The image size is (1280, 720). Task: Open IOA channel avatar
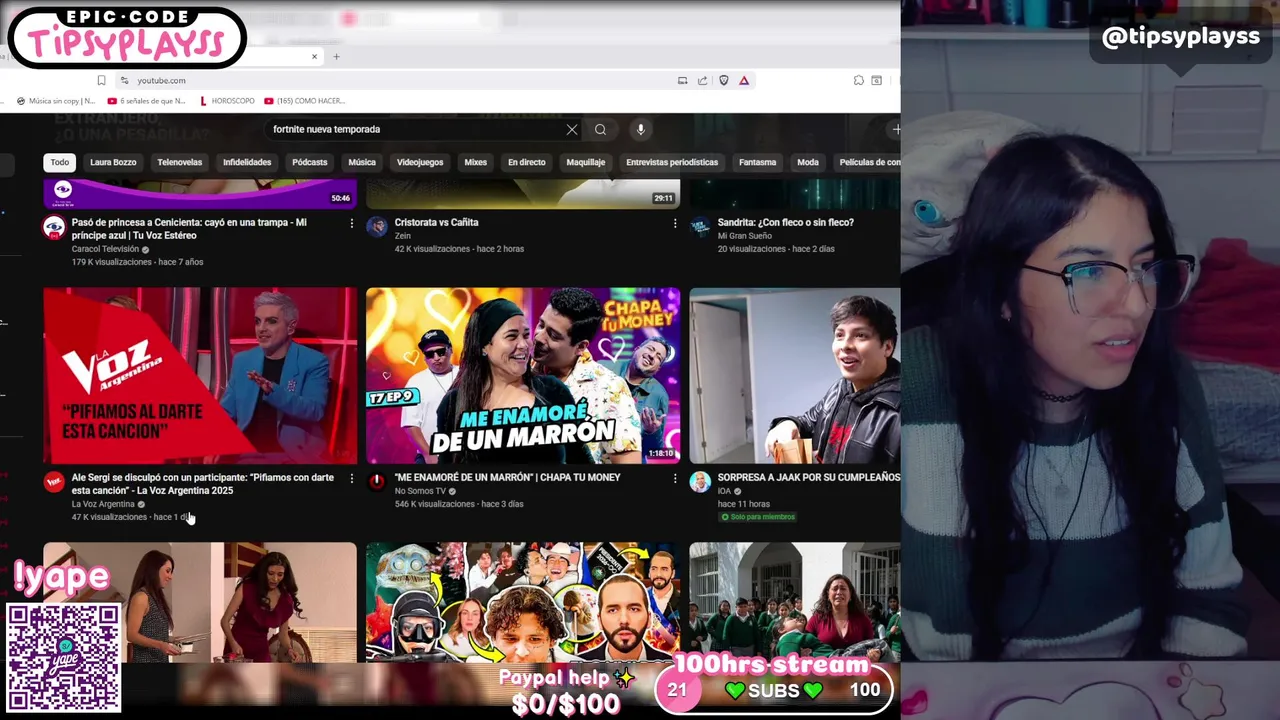tap(700, 482)
